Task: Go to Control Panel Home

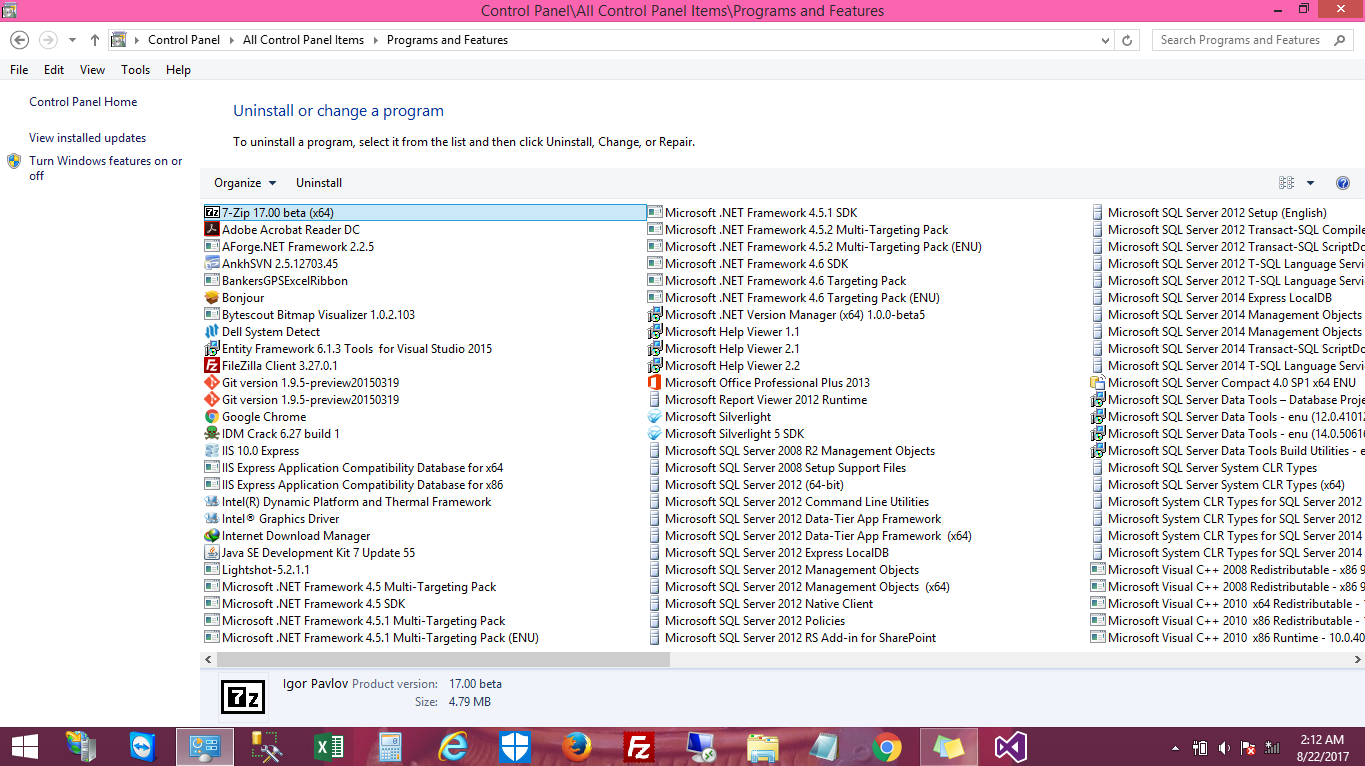Action: (x=83, y=102)
